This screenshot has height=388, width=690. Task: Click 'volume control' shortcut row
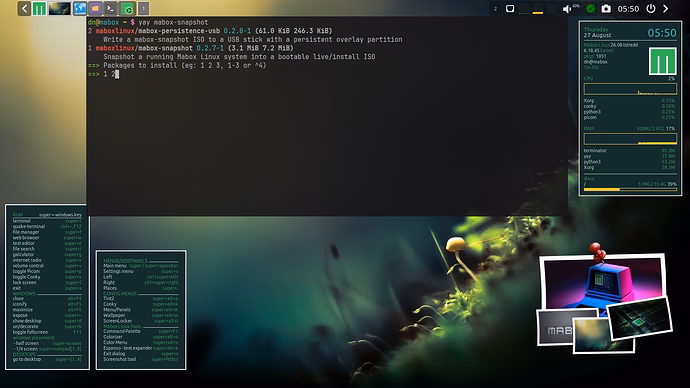[x=47, y=266]
